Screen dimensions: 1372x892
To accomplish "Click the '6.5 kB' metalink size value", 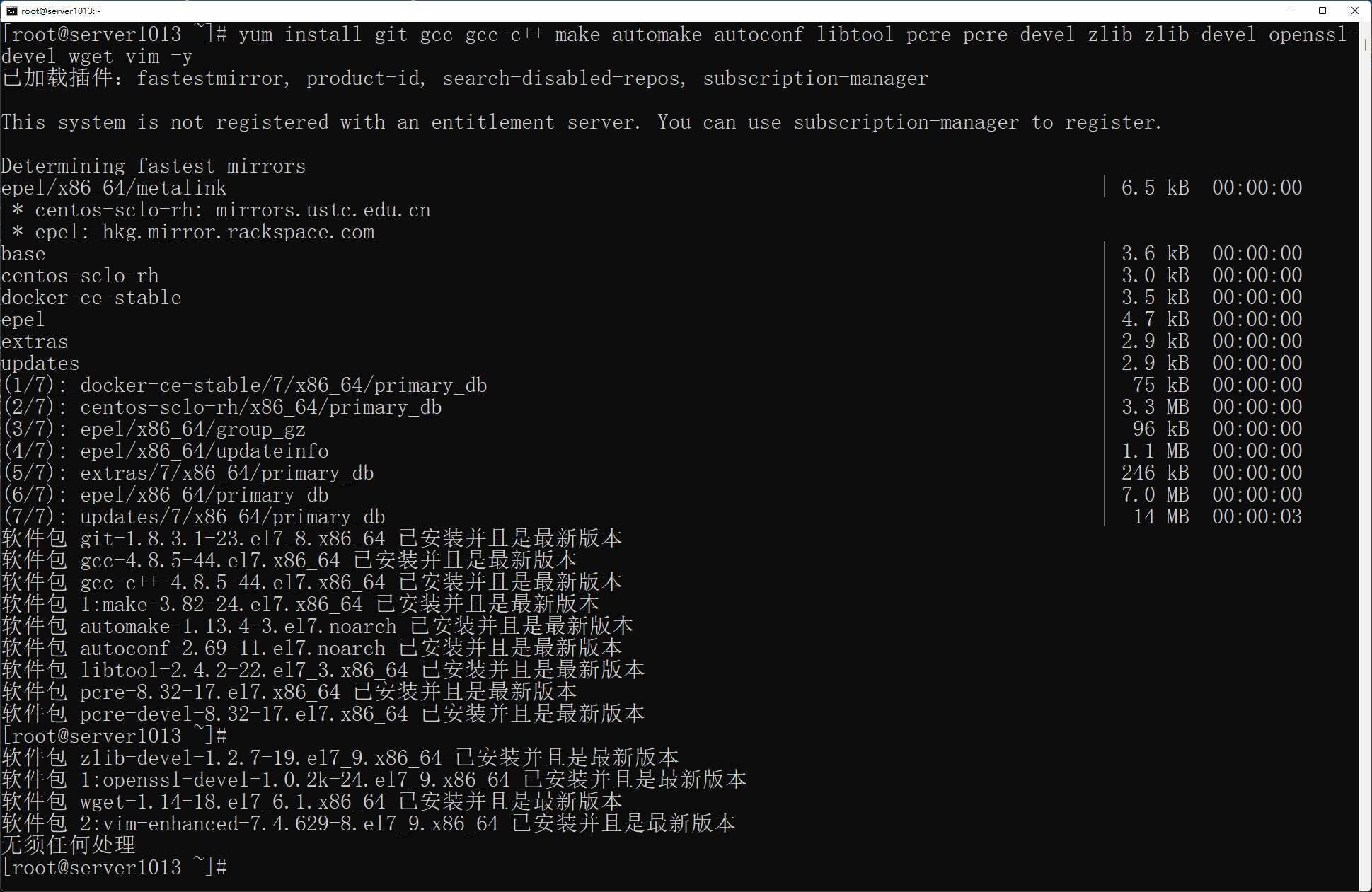I will coord(1155,188).
